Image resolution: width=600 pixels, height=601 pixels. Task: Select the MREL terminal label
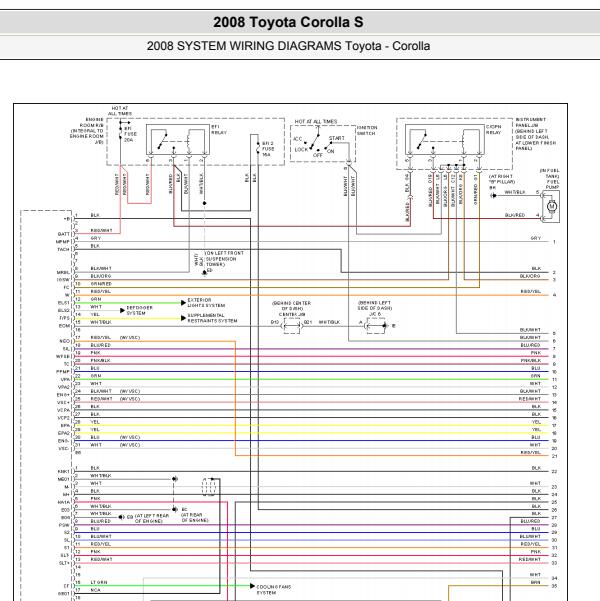[63, 272]
